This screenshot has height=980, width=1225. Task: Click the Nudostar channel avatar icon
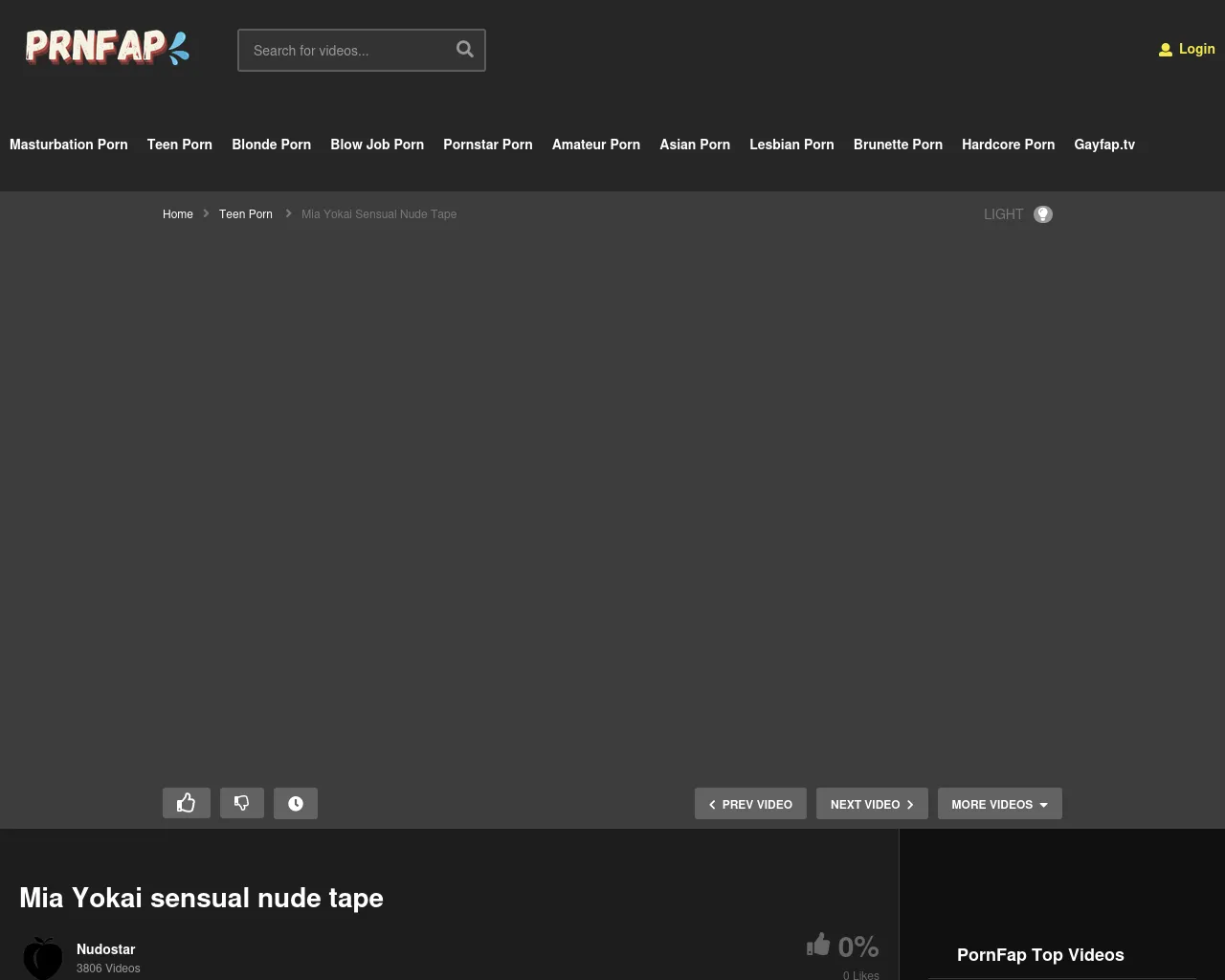pyautogui.click(x=43, y=957)
